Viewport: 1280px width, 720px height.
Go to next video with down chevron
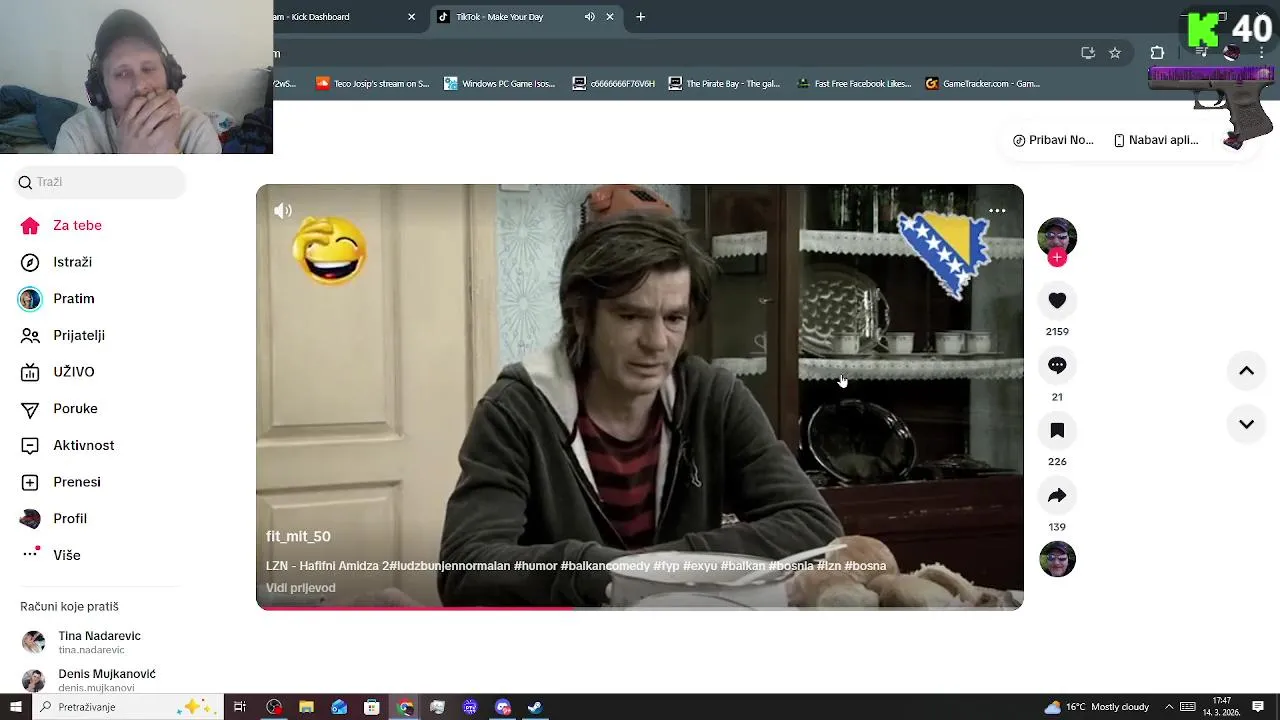(1246, 424)
